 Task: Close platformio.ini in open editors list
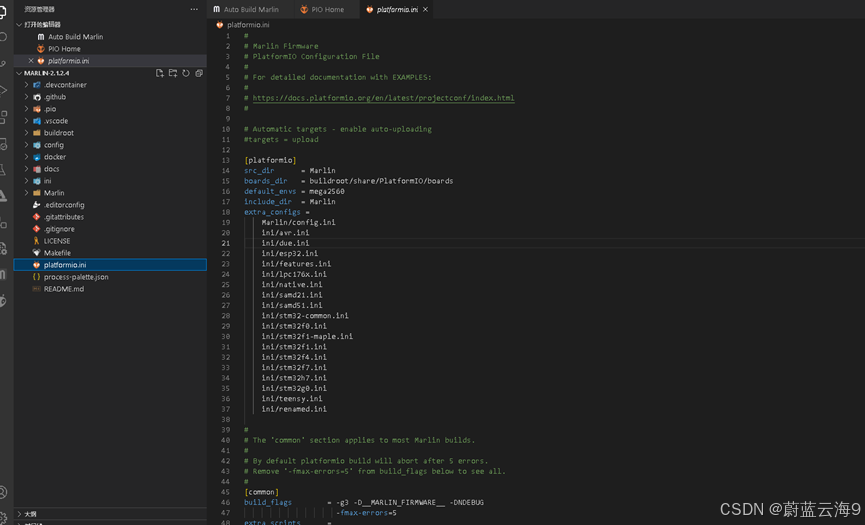click(x=31, y=61)
